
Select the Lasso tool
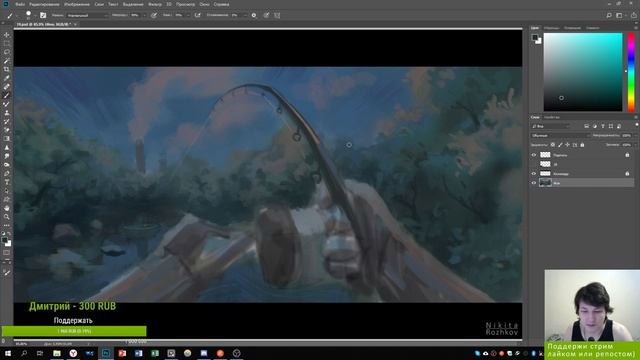coord(7,52)
